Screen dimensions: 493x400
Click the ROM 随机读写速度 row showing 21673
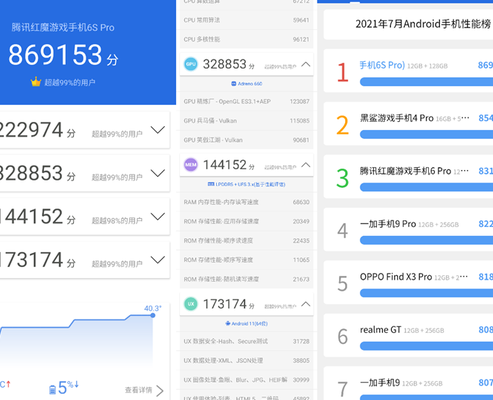(246, 279)
